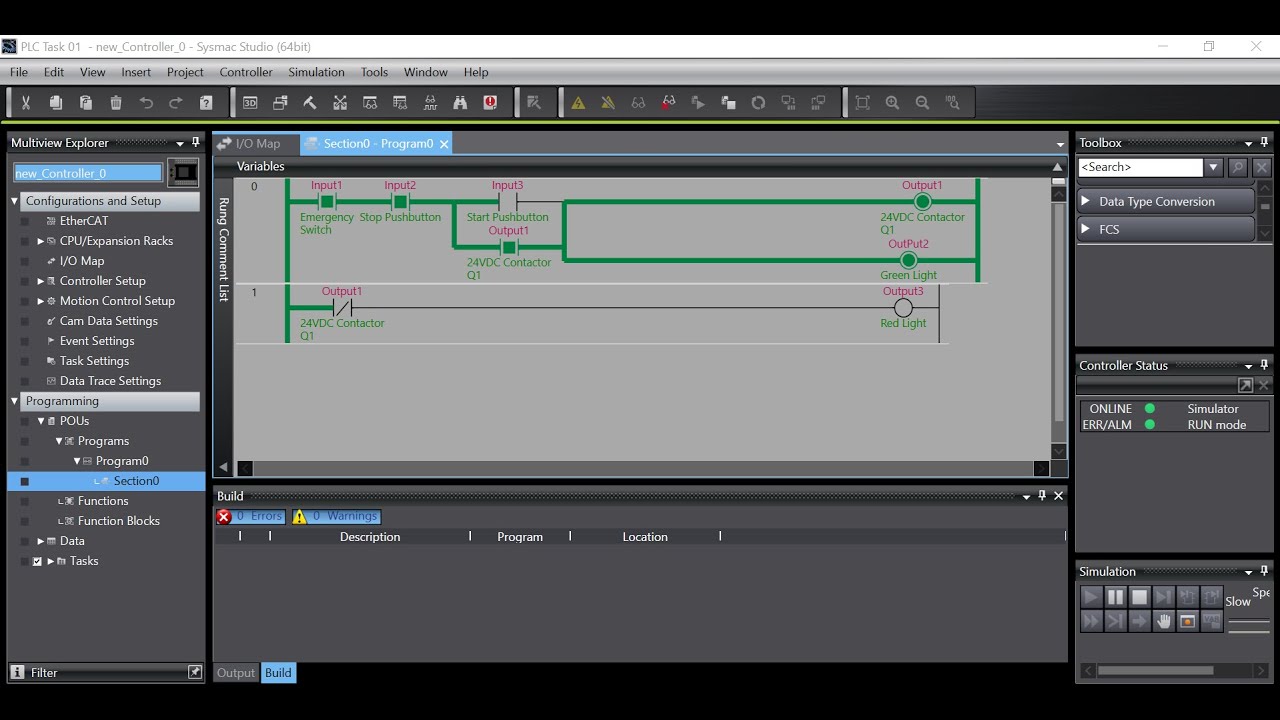Open the 3D visualizer toolbar icon

click(x=250, y=102)
